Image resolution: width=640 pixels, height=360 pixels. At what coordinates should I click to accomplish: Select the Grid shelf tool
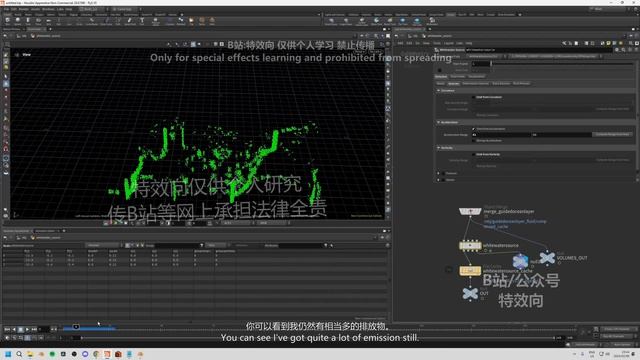[48, 21]
